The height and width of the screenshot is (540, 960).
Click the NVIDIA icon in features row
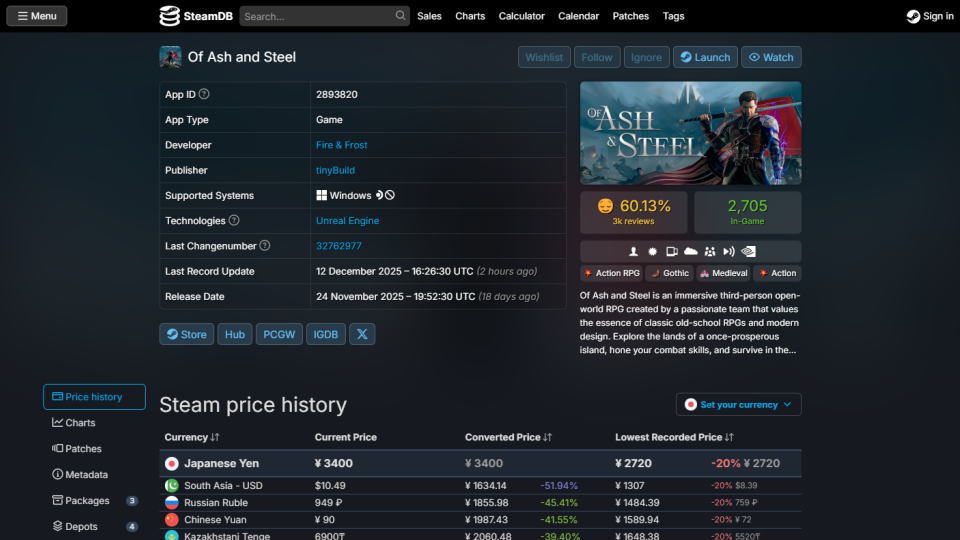pyautogui.click(x=748, y=251)
